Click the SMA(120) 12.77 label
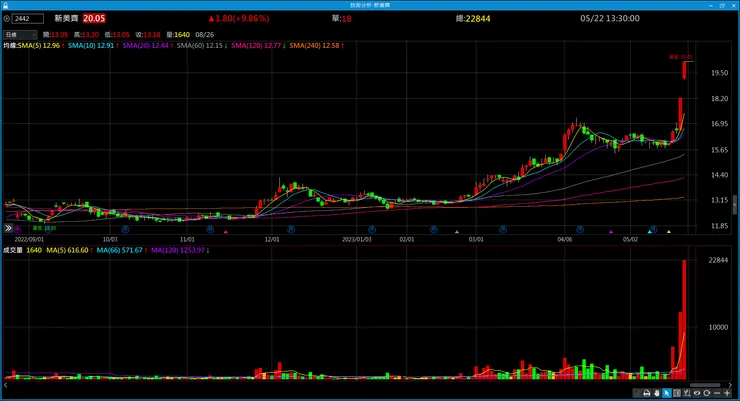The width and height of the screenshot is (740, 401). 256,46
